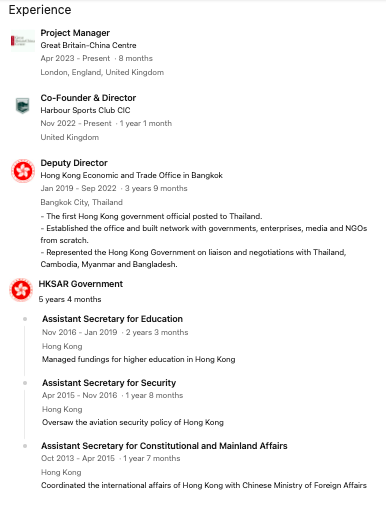Click the aviation security policy description text
This screenshot has width=386, height=508.
coord(133,422)
